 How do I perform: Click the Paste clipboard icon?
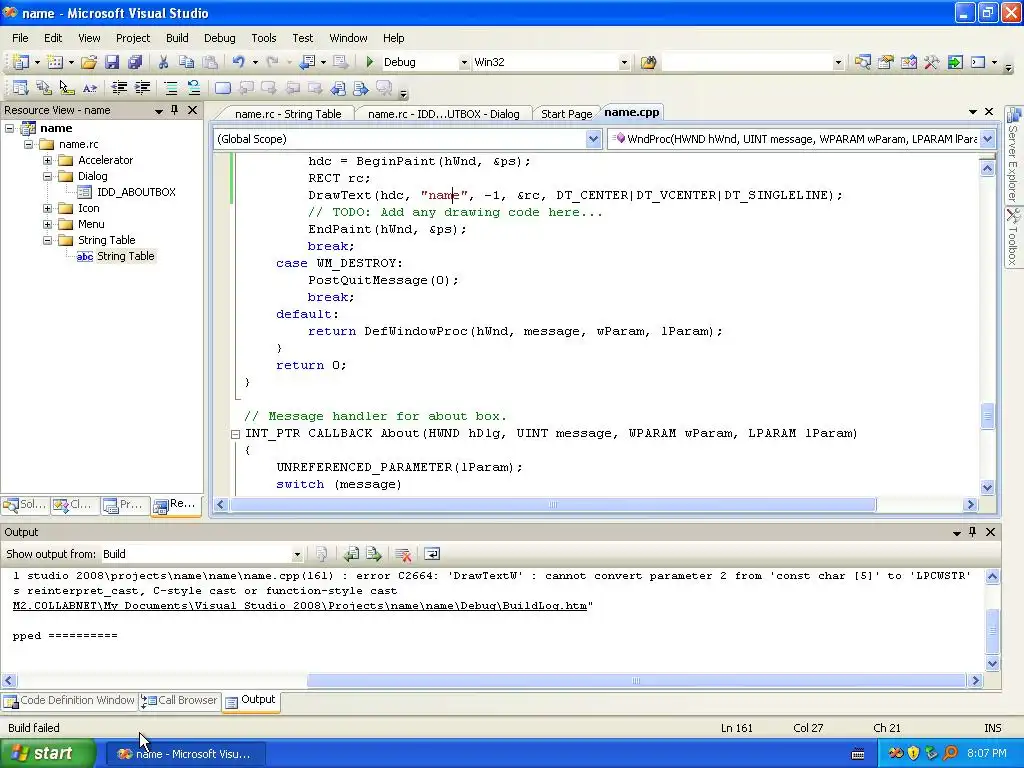pos(210,62)
